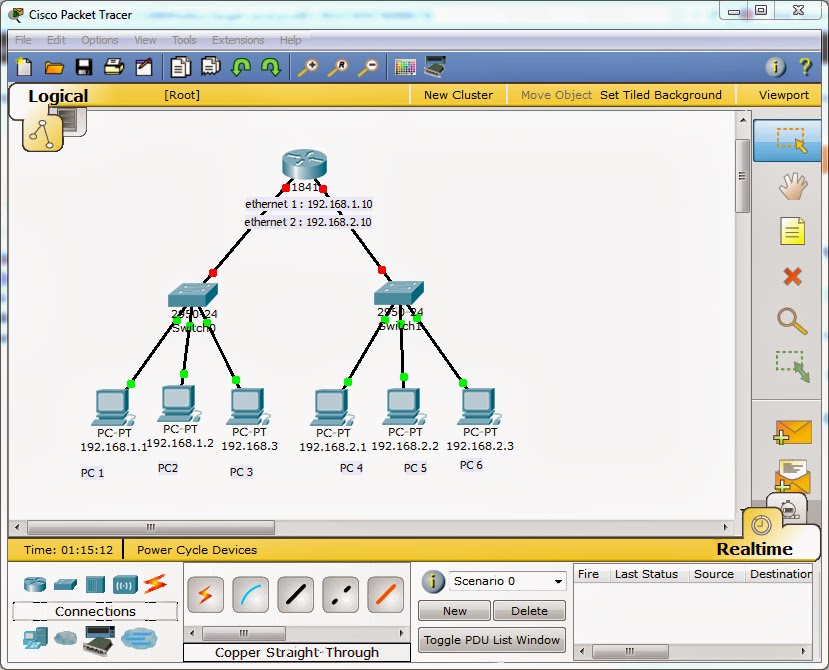Image resolution: width=829 pixels, height=670 pixels.
Task: Open the drawing palette icon
Action: 405,67
